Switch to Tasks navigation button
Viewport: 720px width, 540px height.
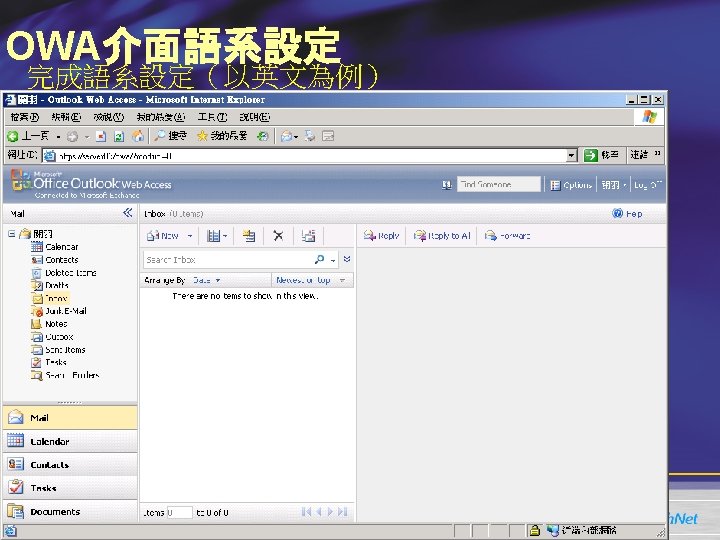(70, 488)
